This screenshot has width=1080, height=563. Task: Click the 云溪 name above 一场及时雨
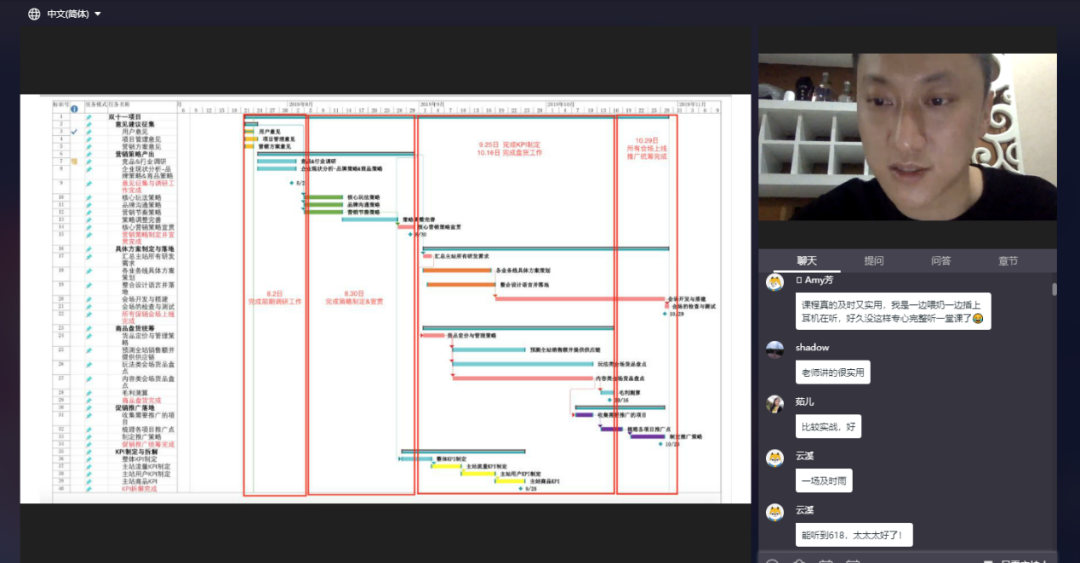[x=804, y=455]
